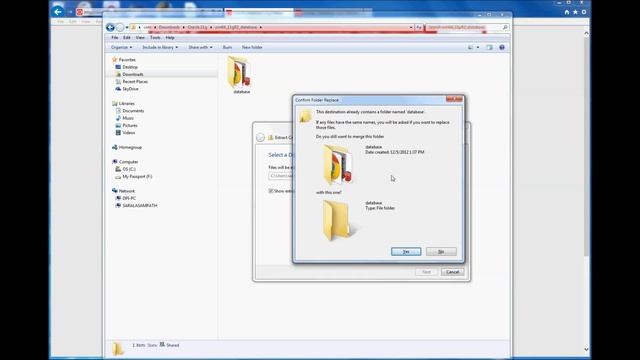640x360 pixels.
Task: Click No in Confirm Folder Replace
Action: (441, 252)
